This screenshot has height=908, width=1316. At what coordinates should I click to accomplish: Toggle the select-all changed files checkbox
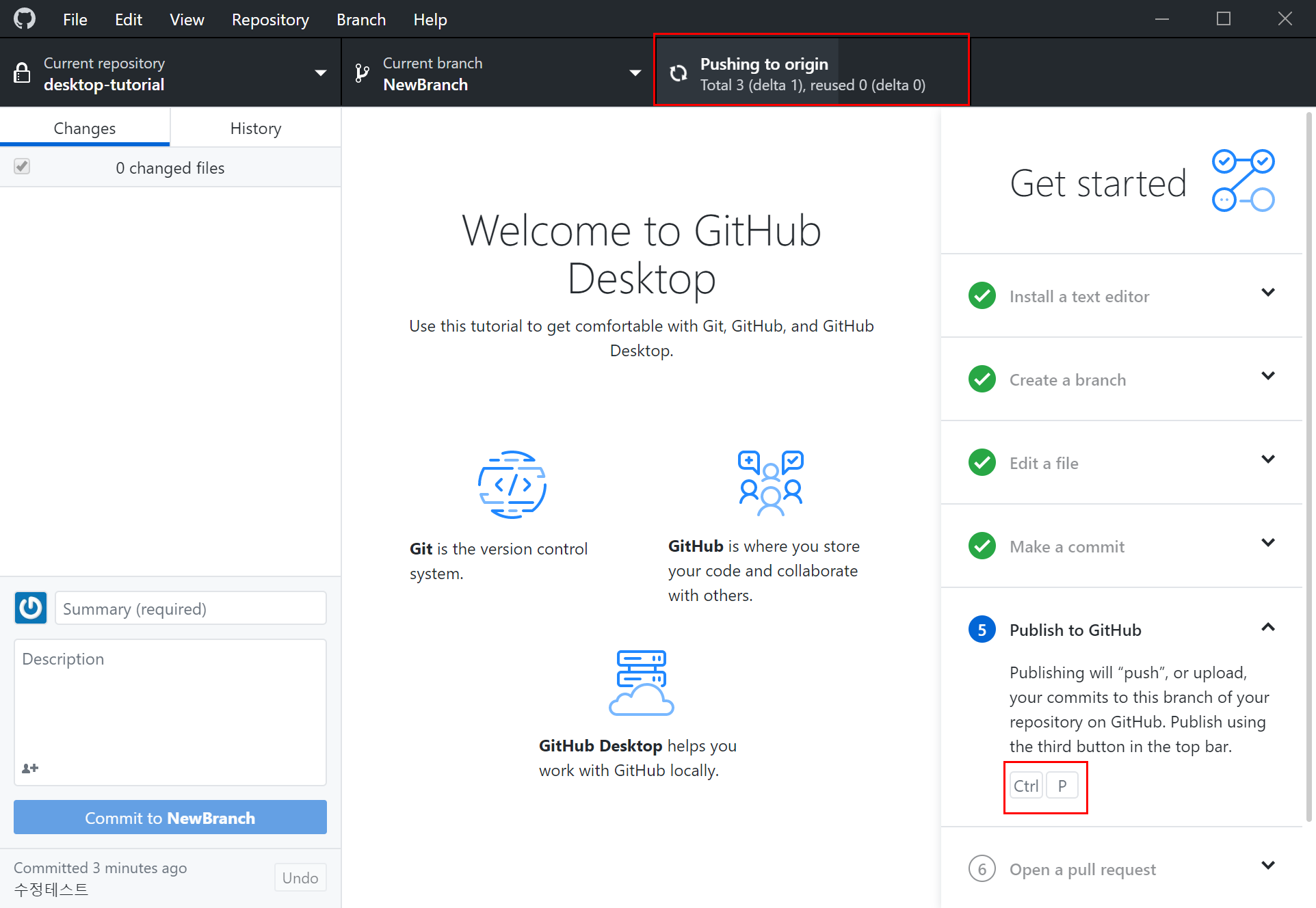[22, 166]
